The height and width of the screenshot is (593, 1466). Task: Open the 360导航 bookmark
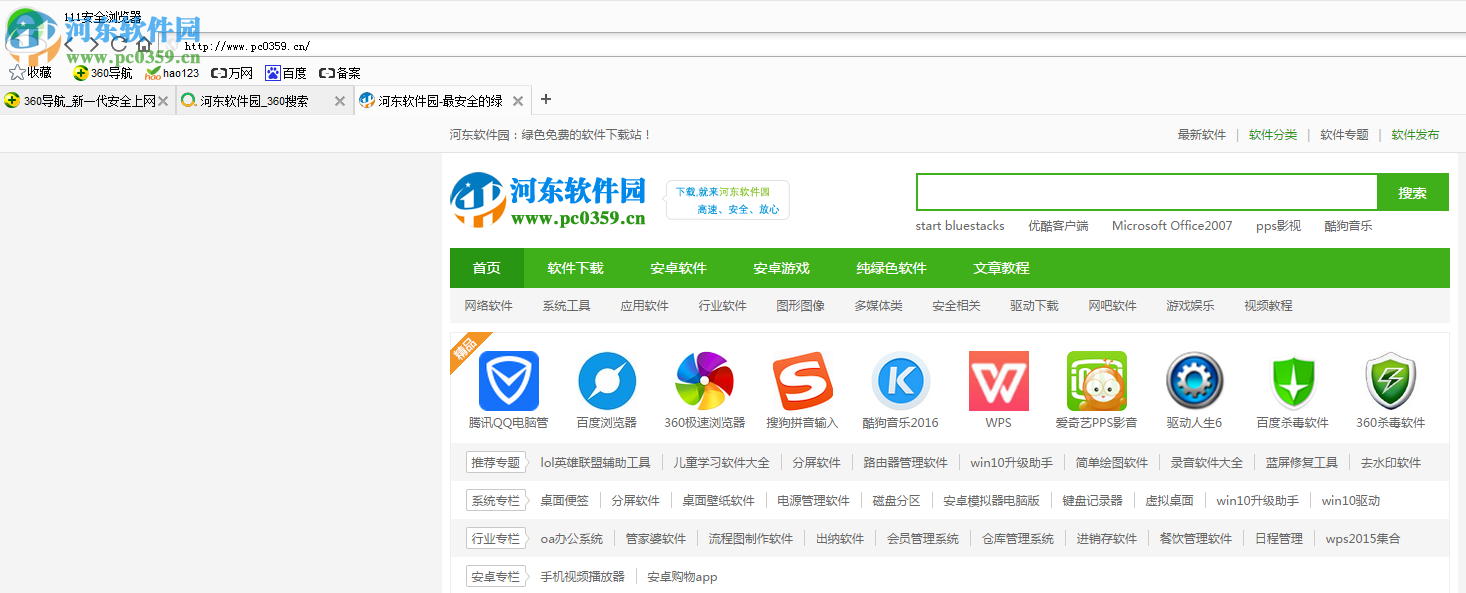(102, 73)
